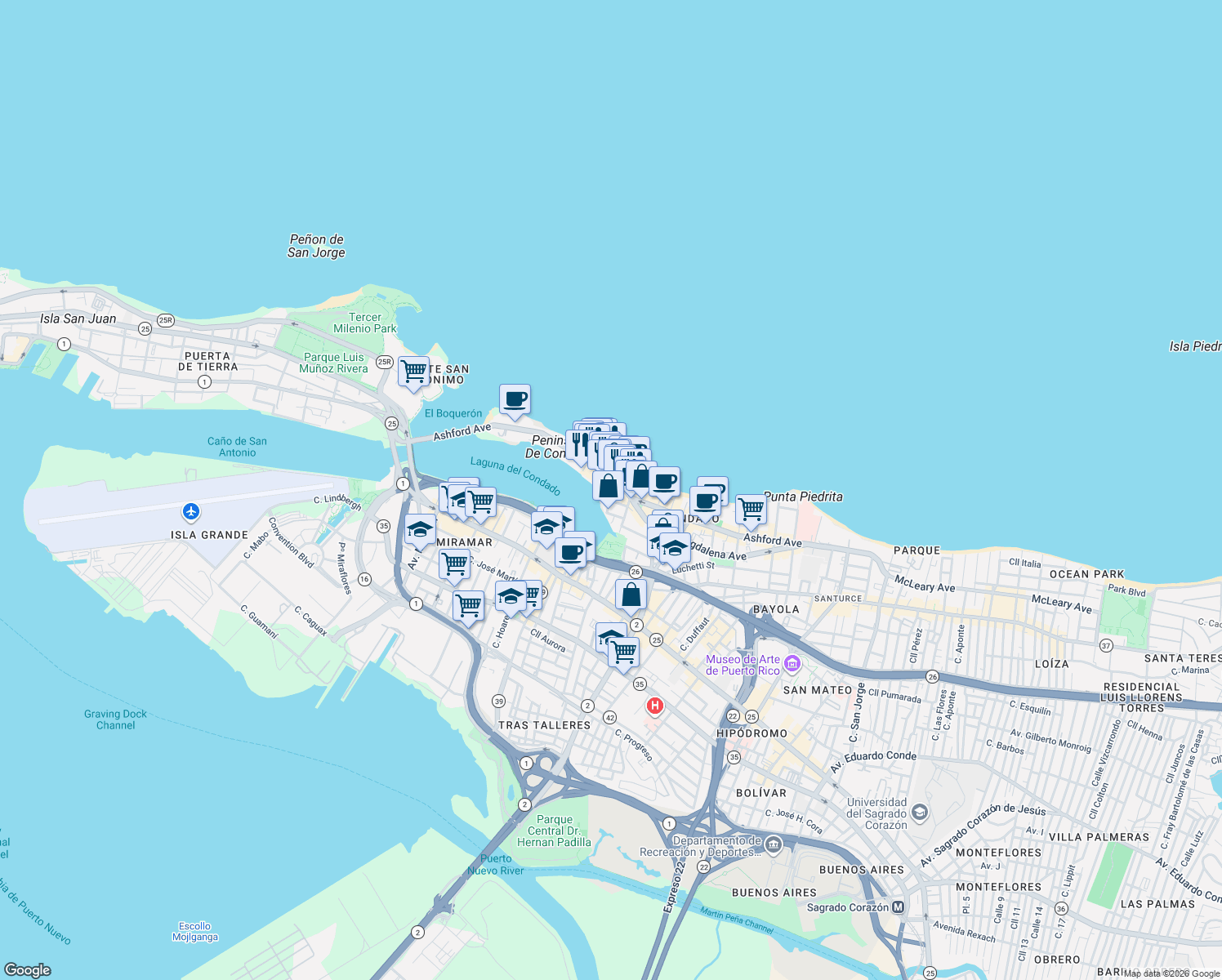1222x980 pixels.
Task: Select the shopping bag marker above route 2 shield
Action: point(631,595)
